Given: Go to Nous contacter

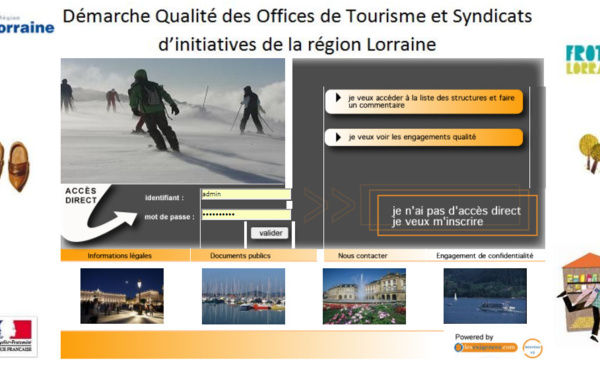Looking at the screenshot, I should click(x=362, y=255).
